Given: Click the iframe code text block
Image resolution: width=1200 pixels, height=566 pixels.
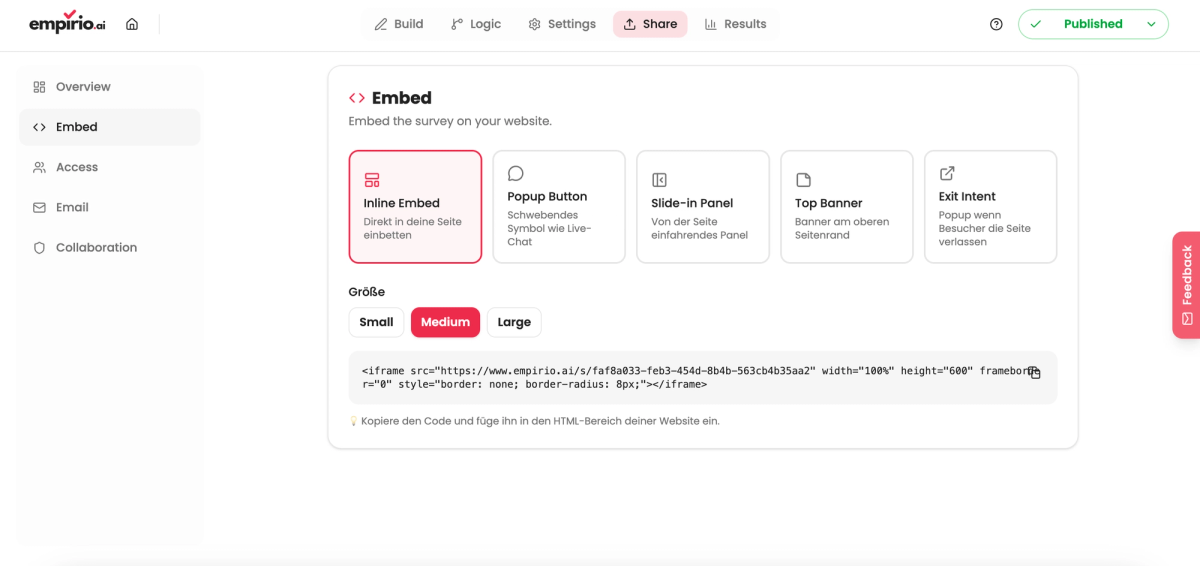Looking at the screenshot, I should coord(702,377).
